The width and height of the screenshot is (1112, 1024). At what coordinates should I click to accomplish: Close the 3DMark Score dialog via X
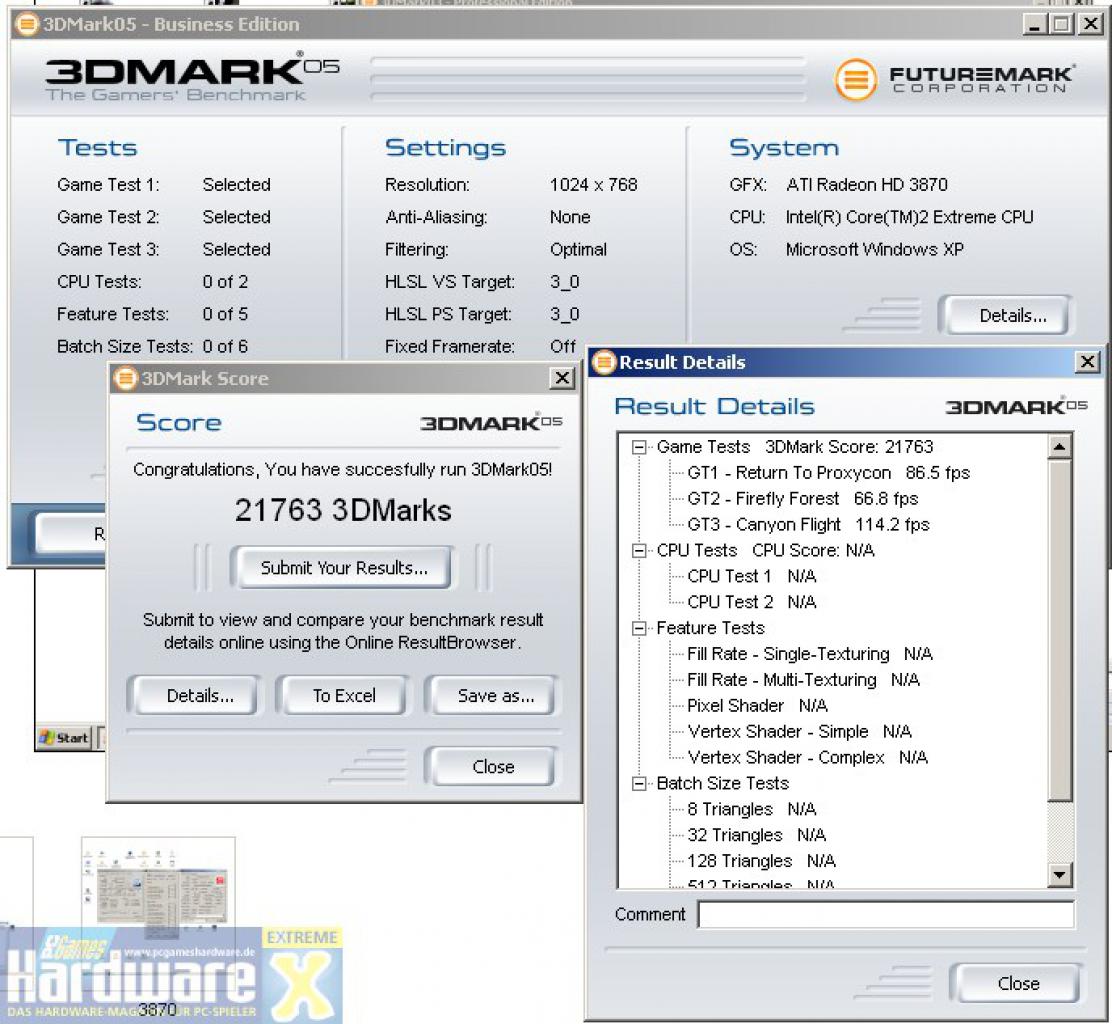tap(562, 378)
